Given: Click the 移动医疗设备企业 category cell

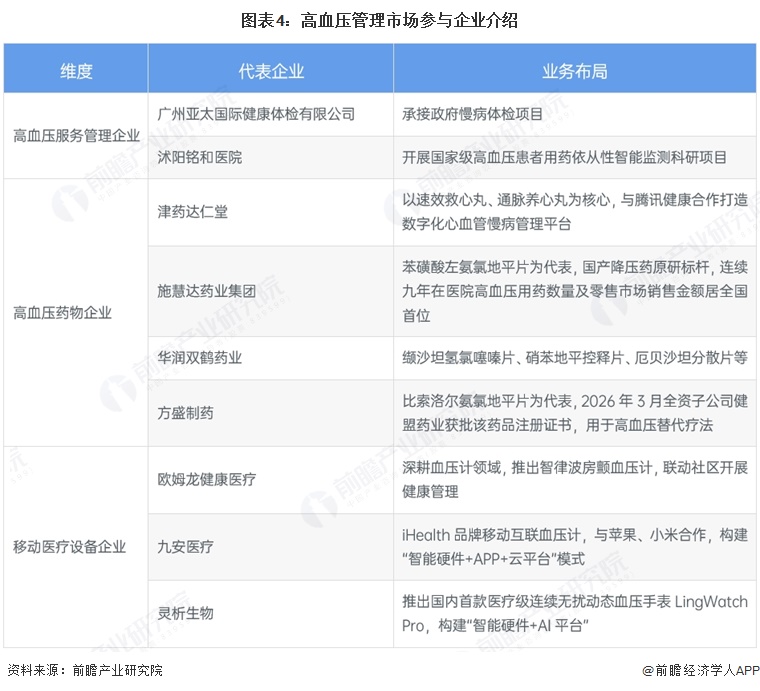Looking at the screenshot, I should [x=76, y=547].
